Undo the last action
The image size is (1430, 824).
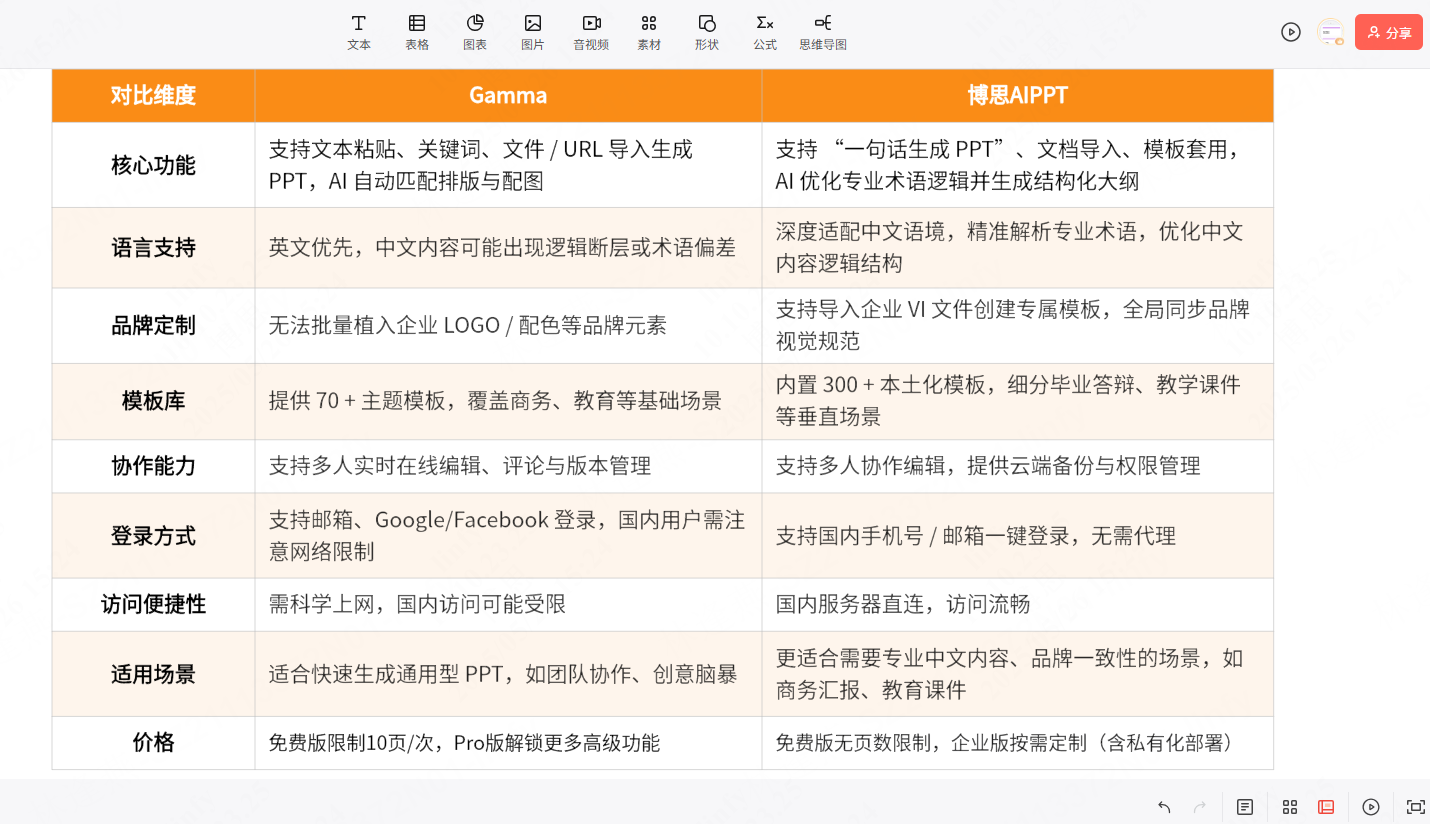1164,807
